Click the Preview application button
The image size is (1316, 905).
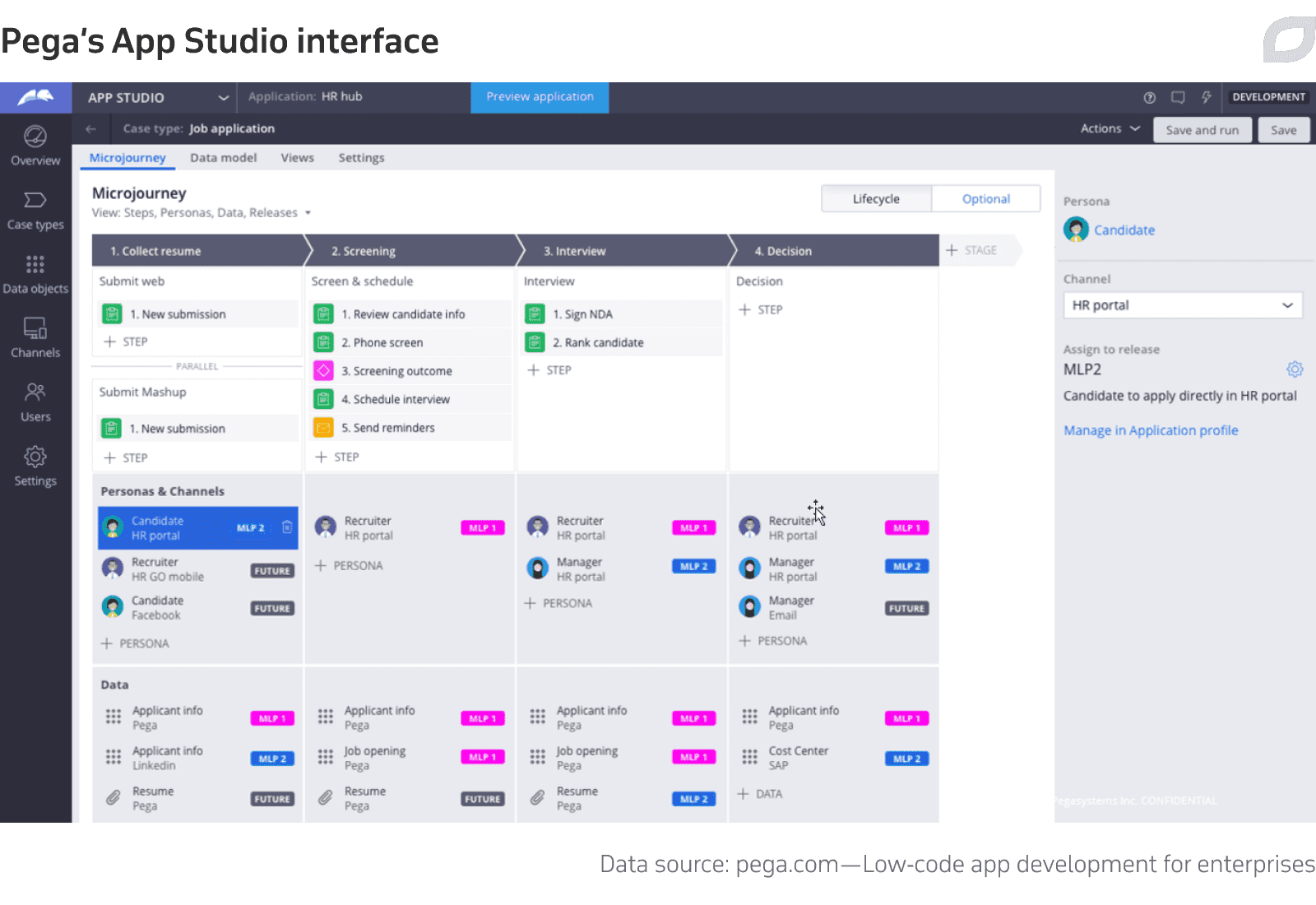pyautogui.click(x=540, y=96)
